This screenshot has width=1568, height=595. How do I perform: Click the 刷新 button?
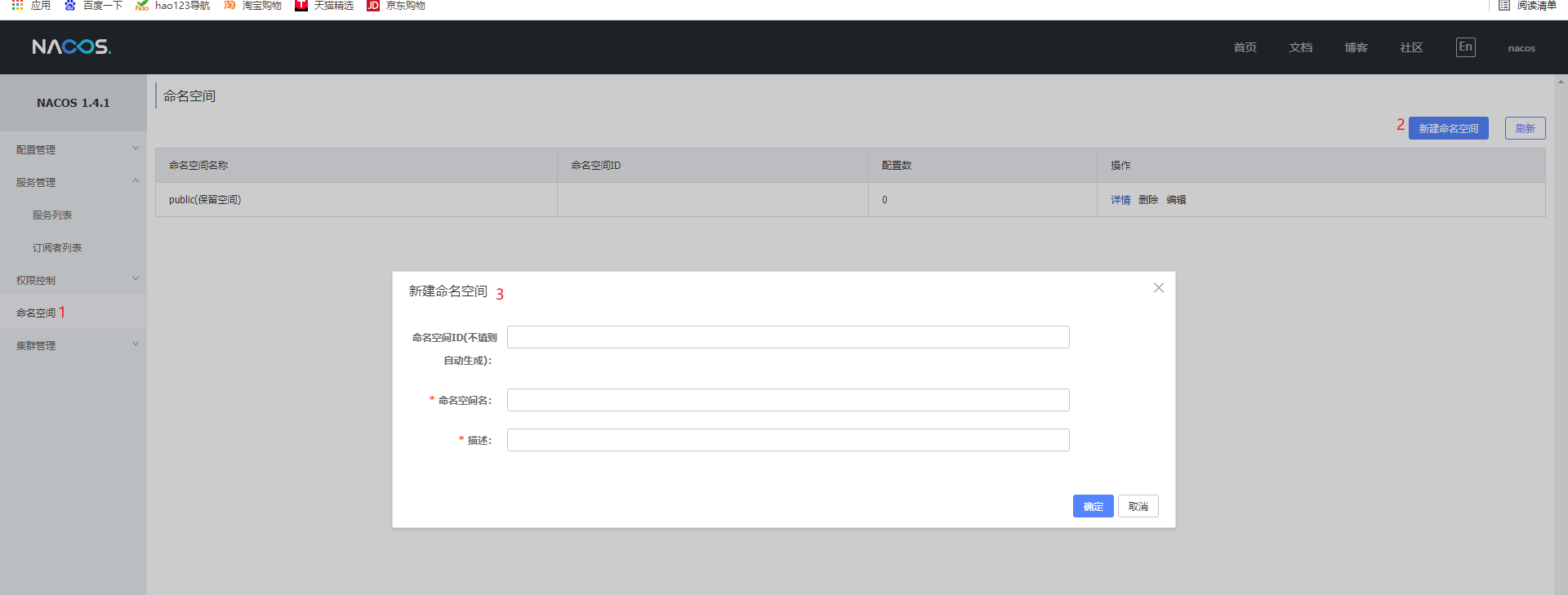1525,128
